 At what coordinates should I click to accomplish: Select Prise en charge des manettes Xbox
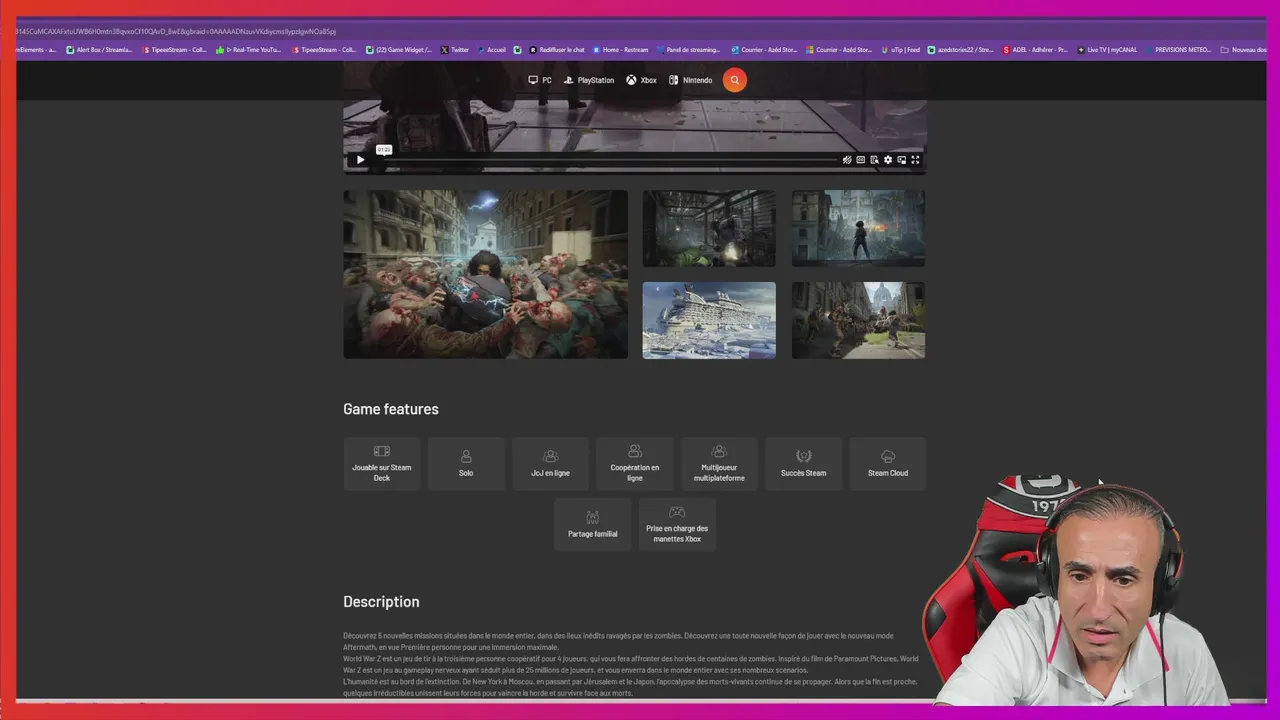click(x=677, y=525)
